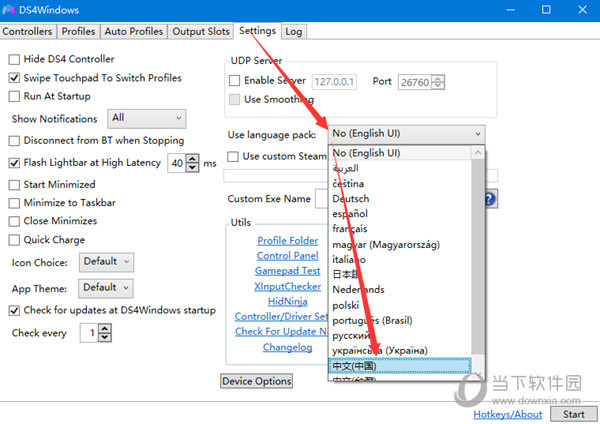Increase the Check every stepper value
Viewport: 600px width, 424px height.
coord(105,328)
